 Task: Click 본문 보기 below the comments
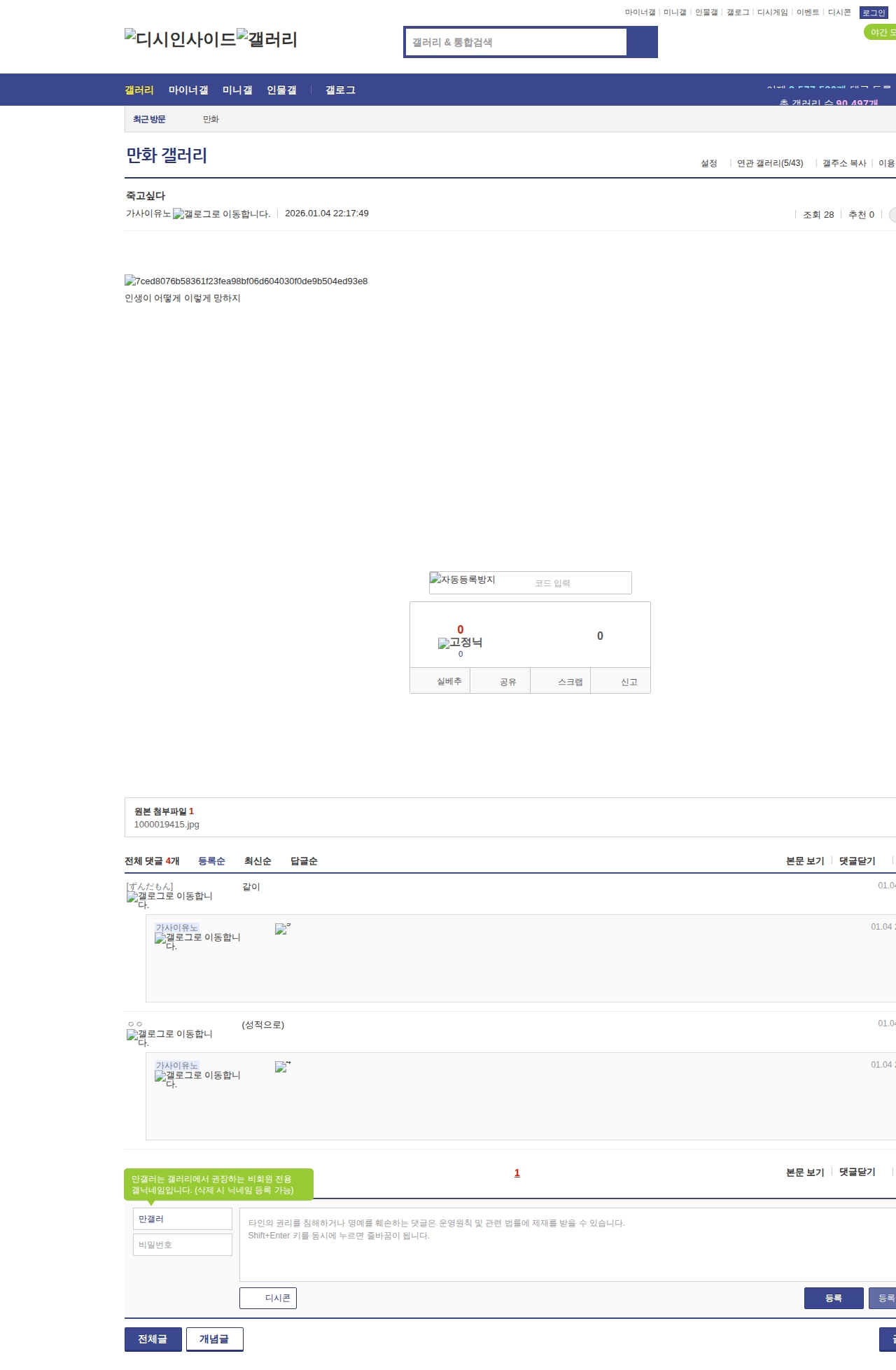pyautogui.click(x=805, y=1172)
